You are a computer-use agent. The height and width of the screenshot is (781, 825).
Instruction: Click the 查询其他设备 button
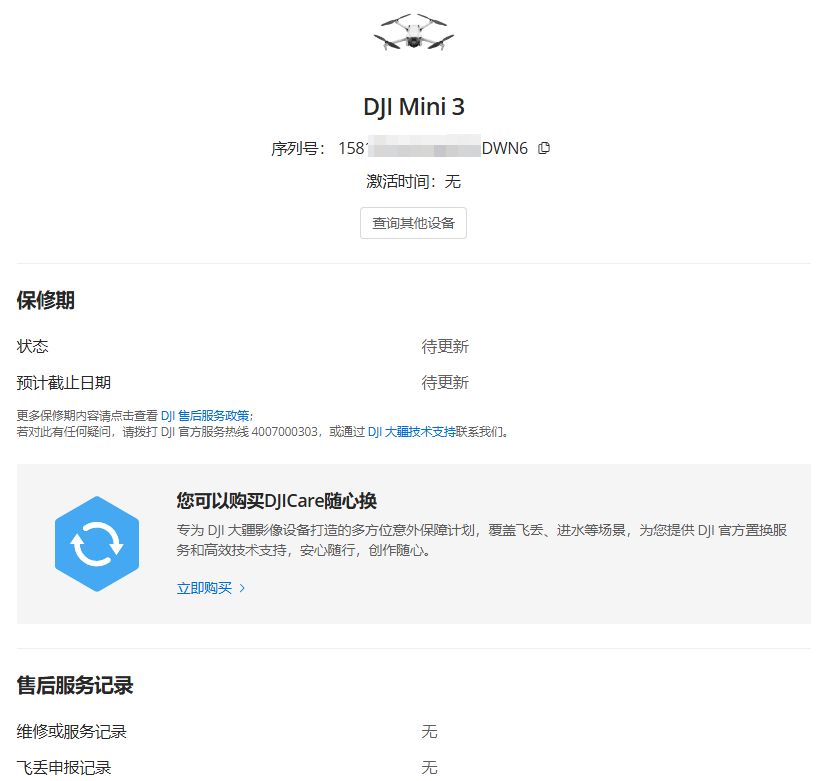[414, 223]
